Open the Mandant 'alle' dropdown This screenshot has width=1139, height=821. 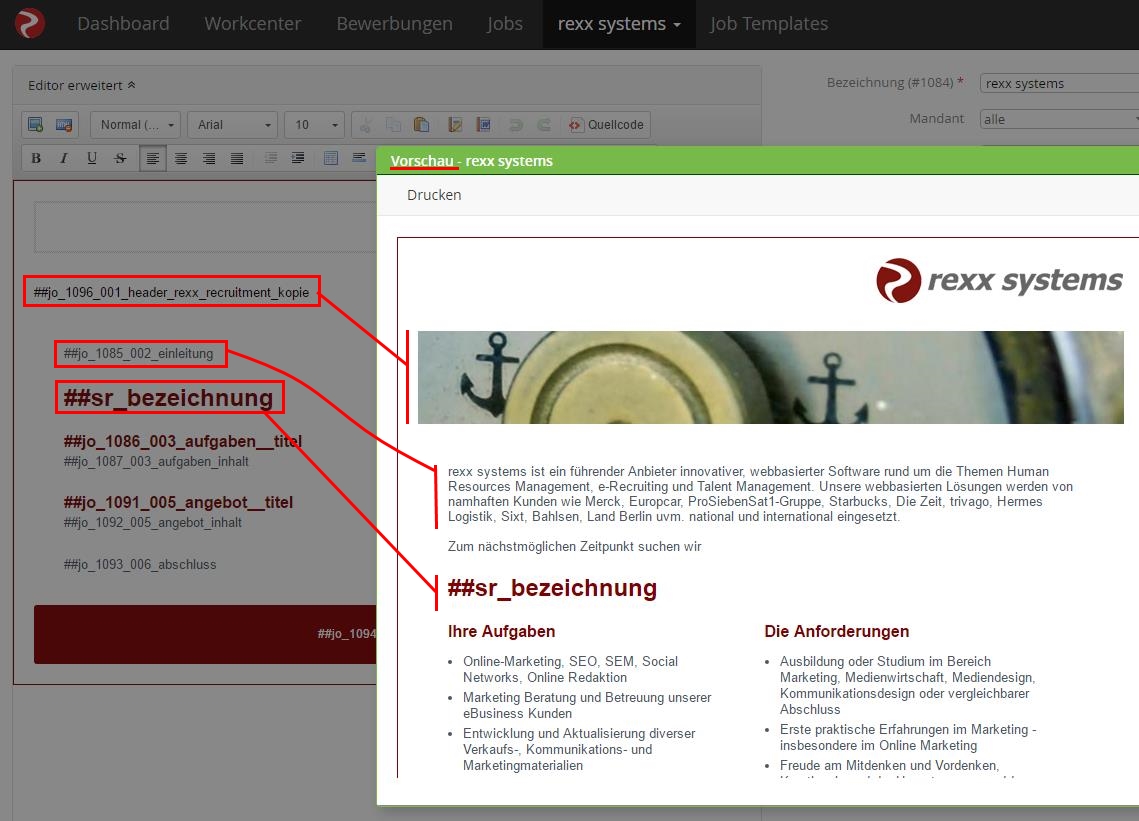[1059, 119]
